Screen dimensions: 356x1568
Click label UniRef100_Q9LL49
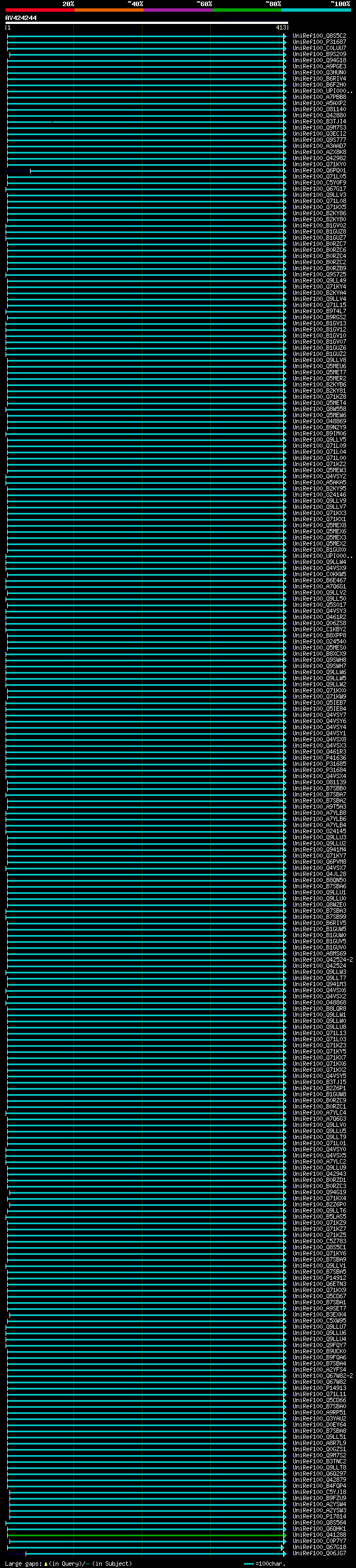coord(319,280)
